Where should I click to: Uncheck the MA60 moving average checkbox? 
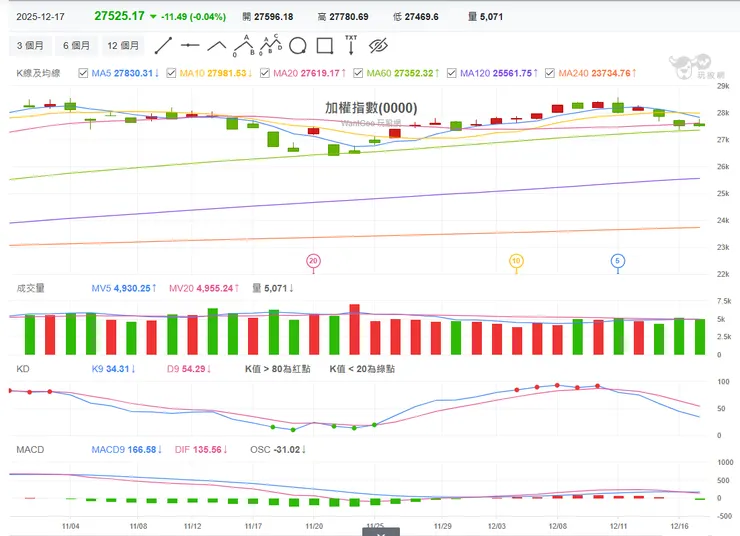(358, 73)
